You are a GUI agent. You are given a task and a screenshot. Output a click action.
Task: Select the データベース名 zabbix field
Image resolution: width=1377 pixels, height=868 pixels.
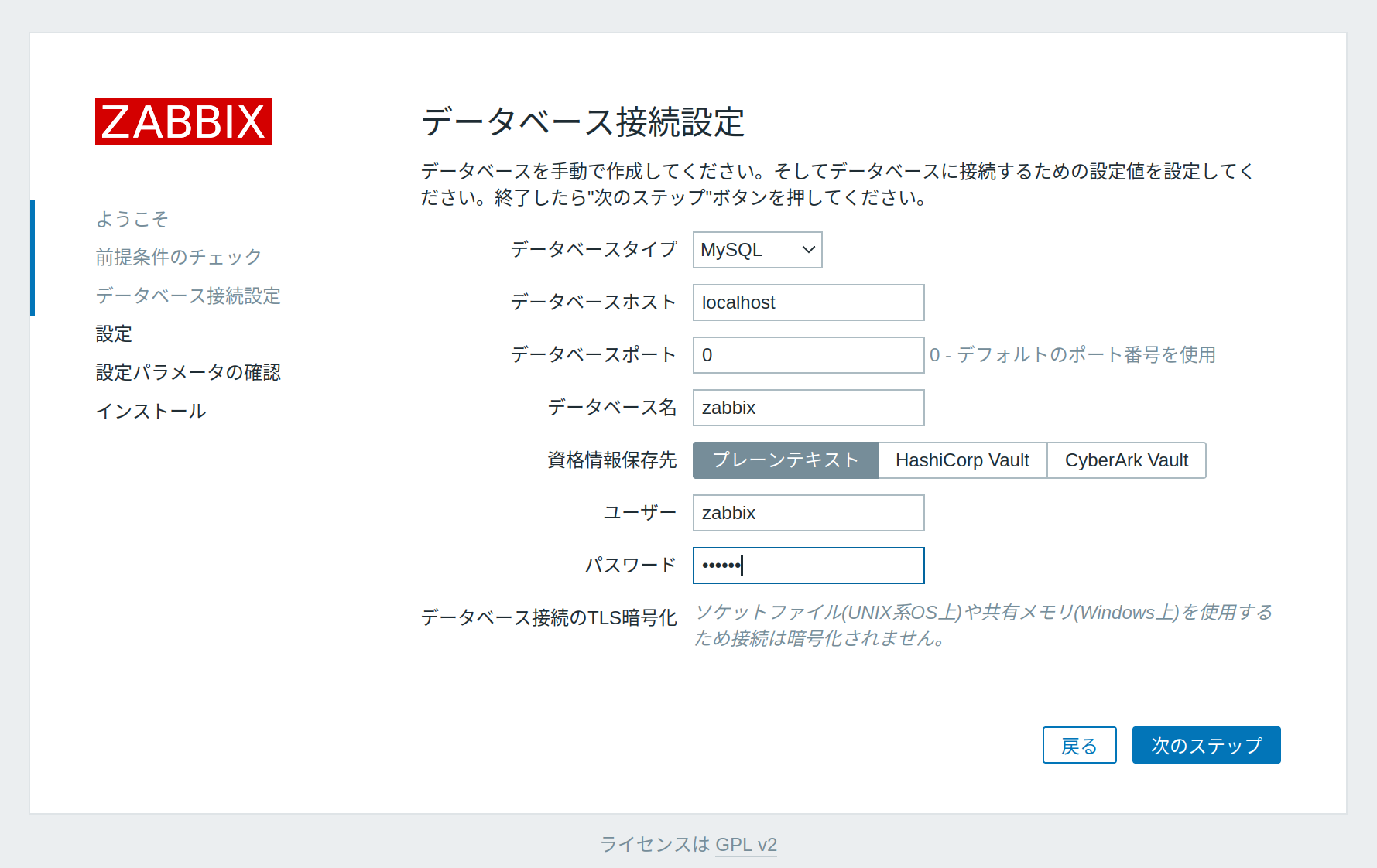807,407
